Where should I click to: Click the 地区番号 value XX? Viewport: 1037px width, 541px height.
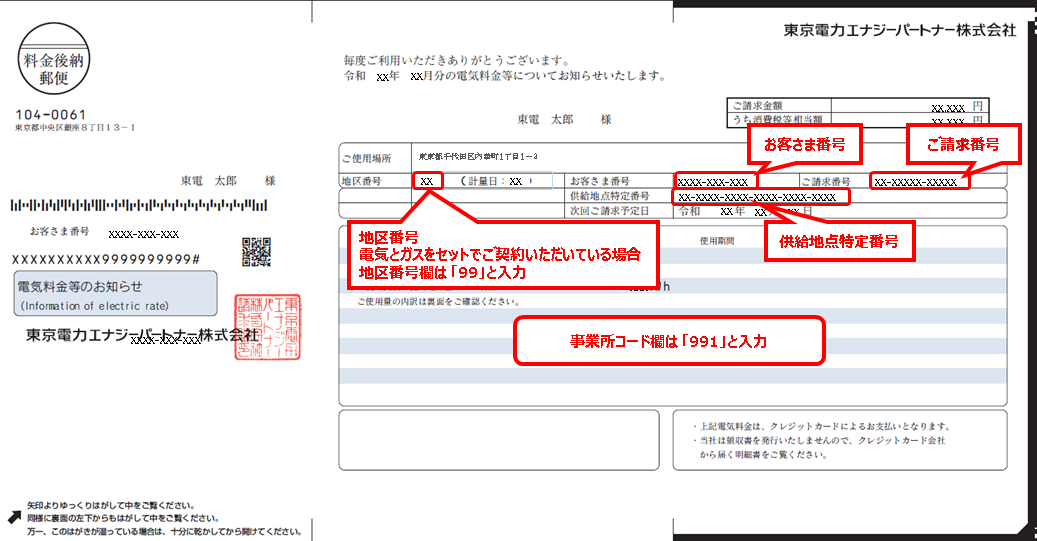point(427,181)
